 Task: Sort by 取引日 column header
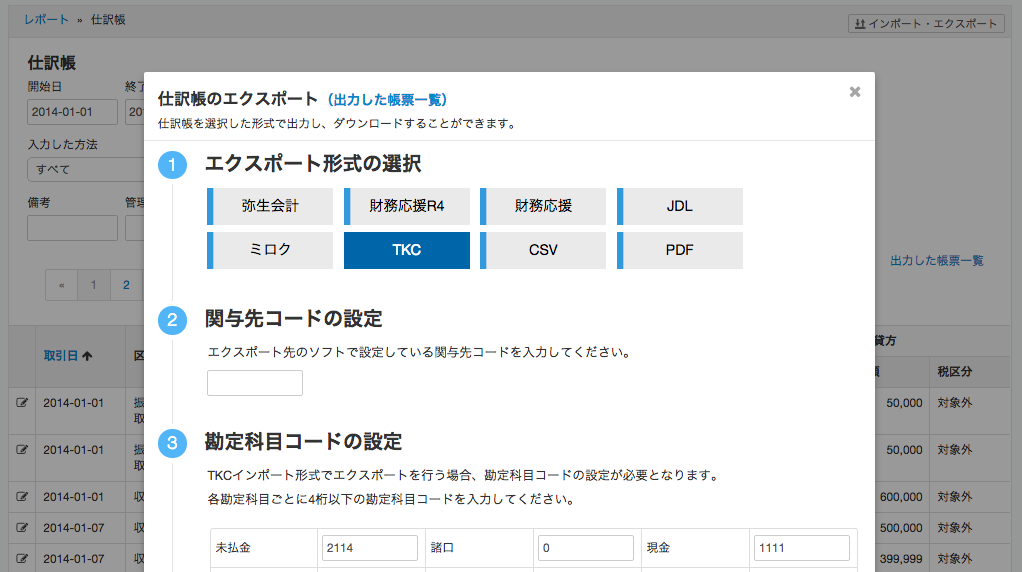68,356
